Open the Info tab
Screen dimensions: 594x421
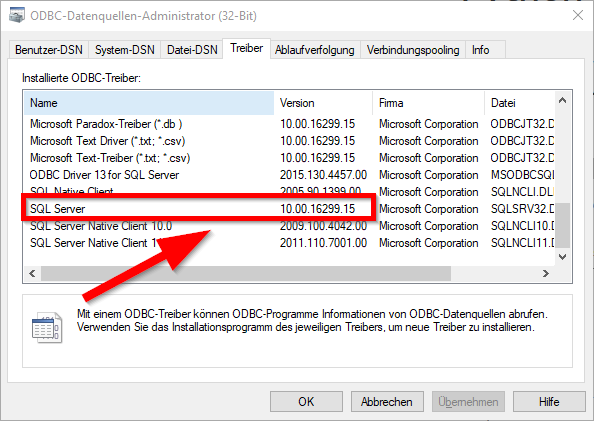(x=480, y=50)
